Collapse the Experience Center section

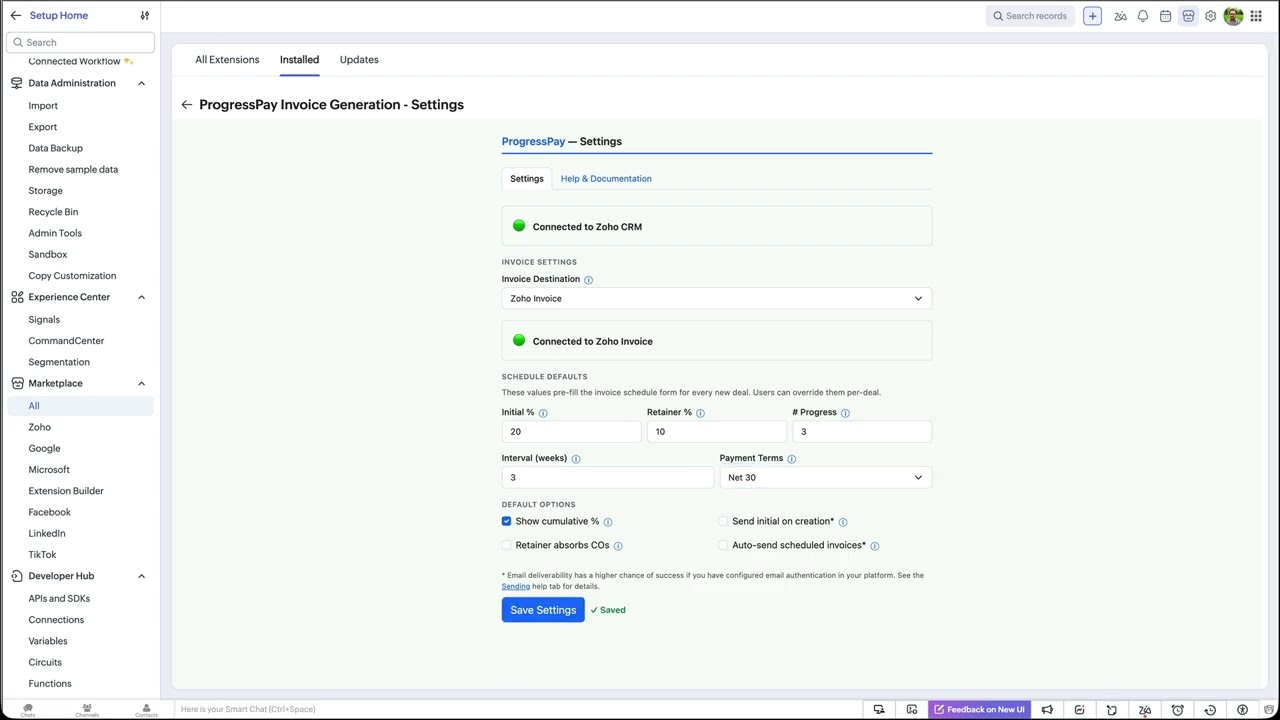tap(141, 297)
